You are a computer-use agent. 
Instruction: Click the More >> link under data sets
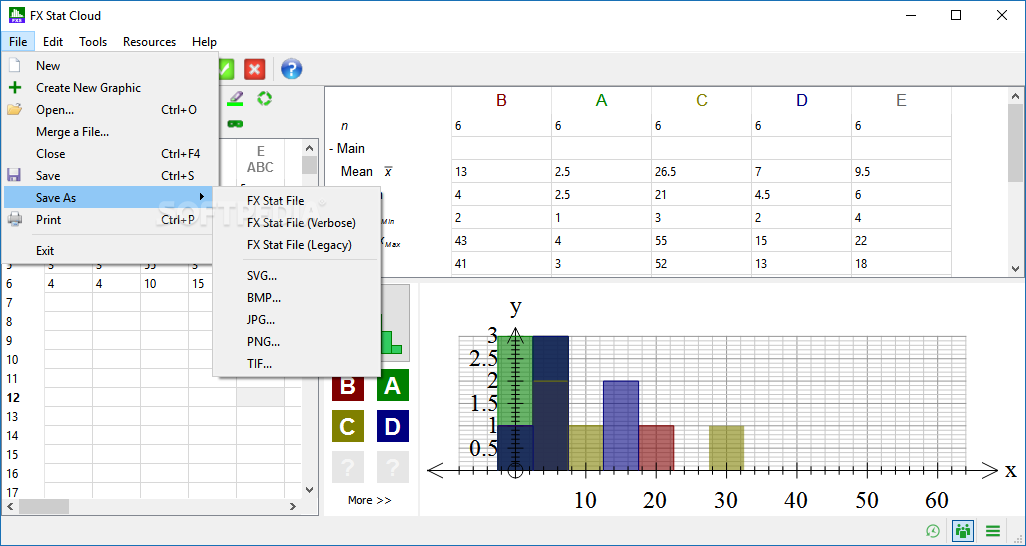(370, 500)
